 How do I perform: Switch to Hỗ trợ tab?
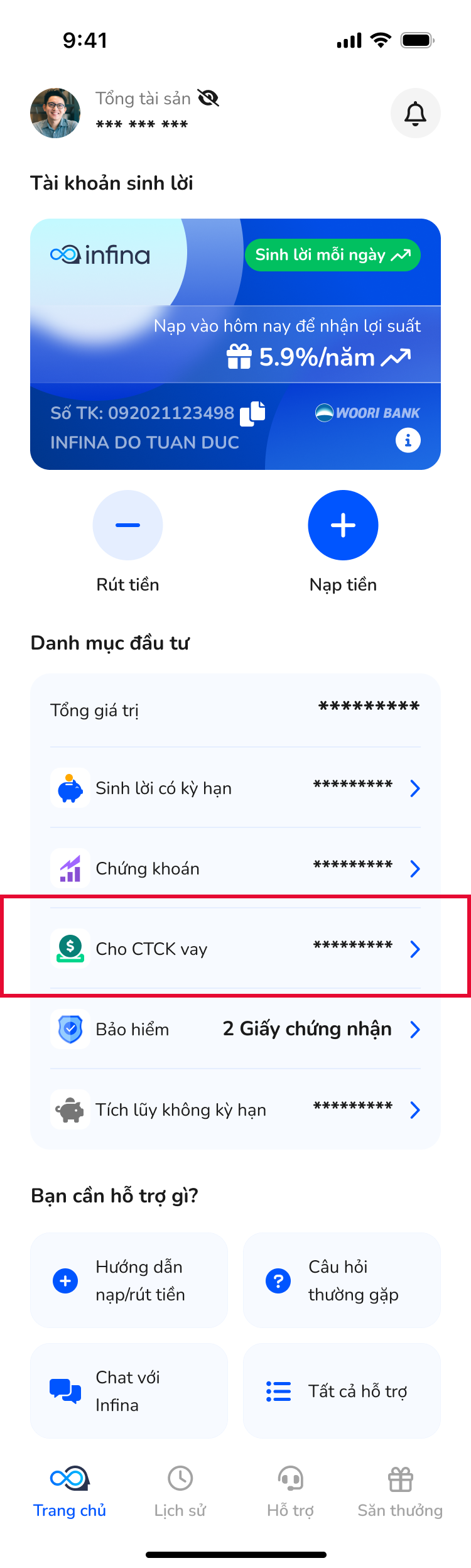tap(290, 1493)
